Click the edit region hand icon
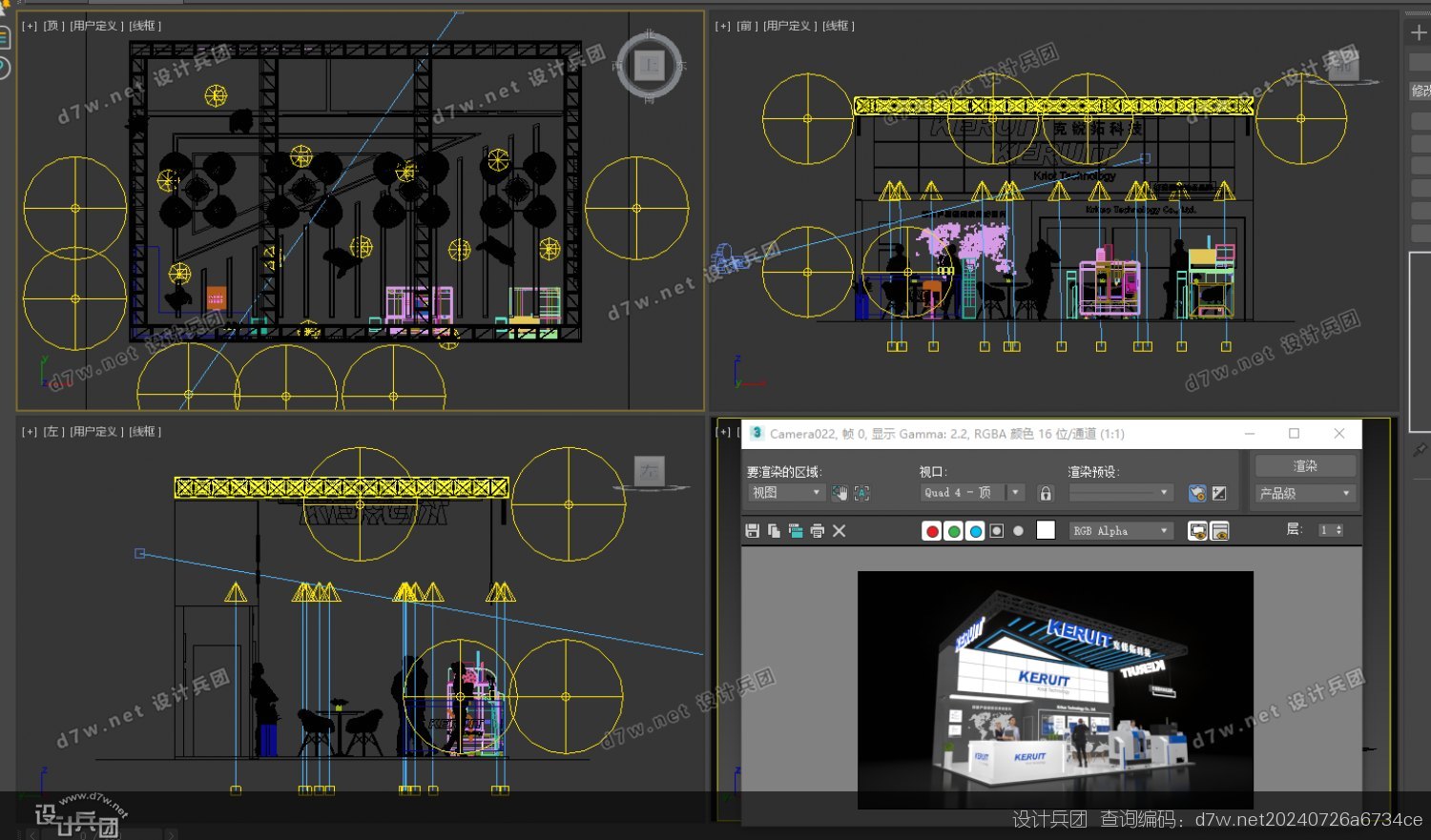This screenshot has height=840, width=1431. 840,493
